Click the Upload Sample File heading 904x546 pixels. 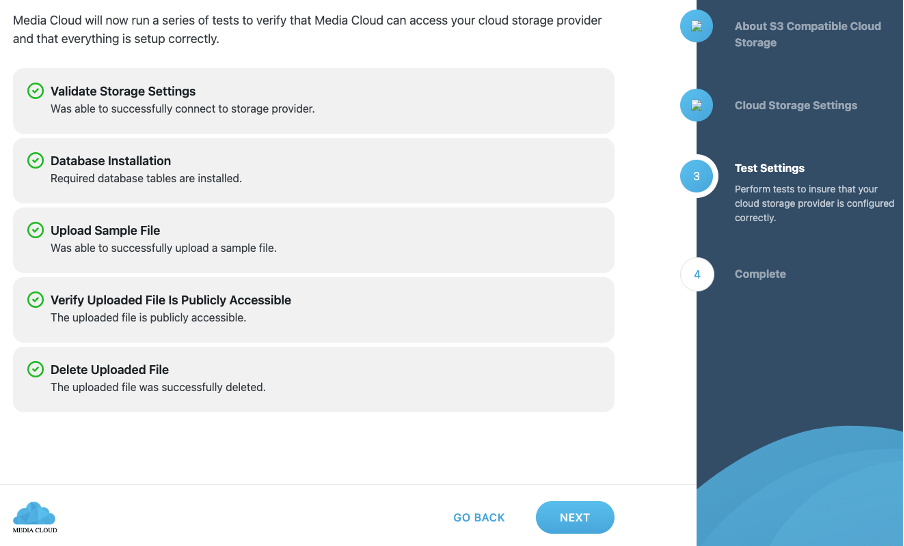[x=105, y=231]
